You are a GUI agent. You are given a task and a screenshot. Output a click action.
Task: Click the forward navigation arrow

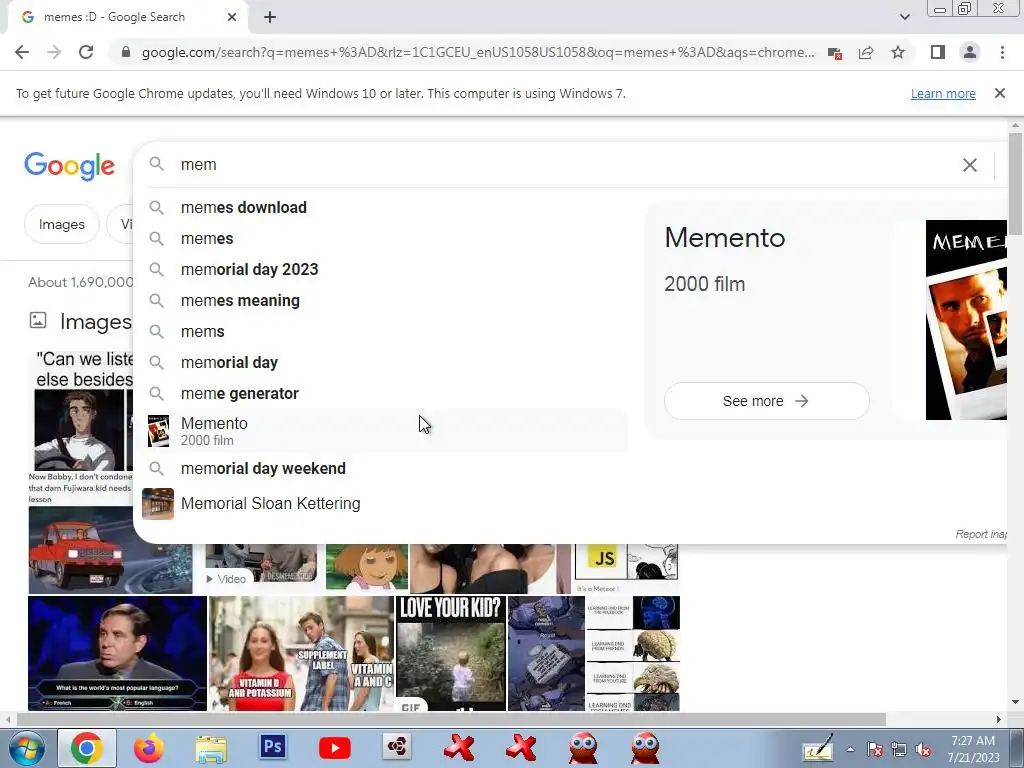click(54, 52)
